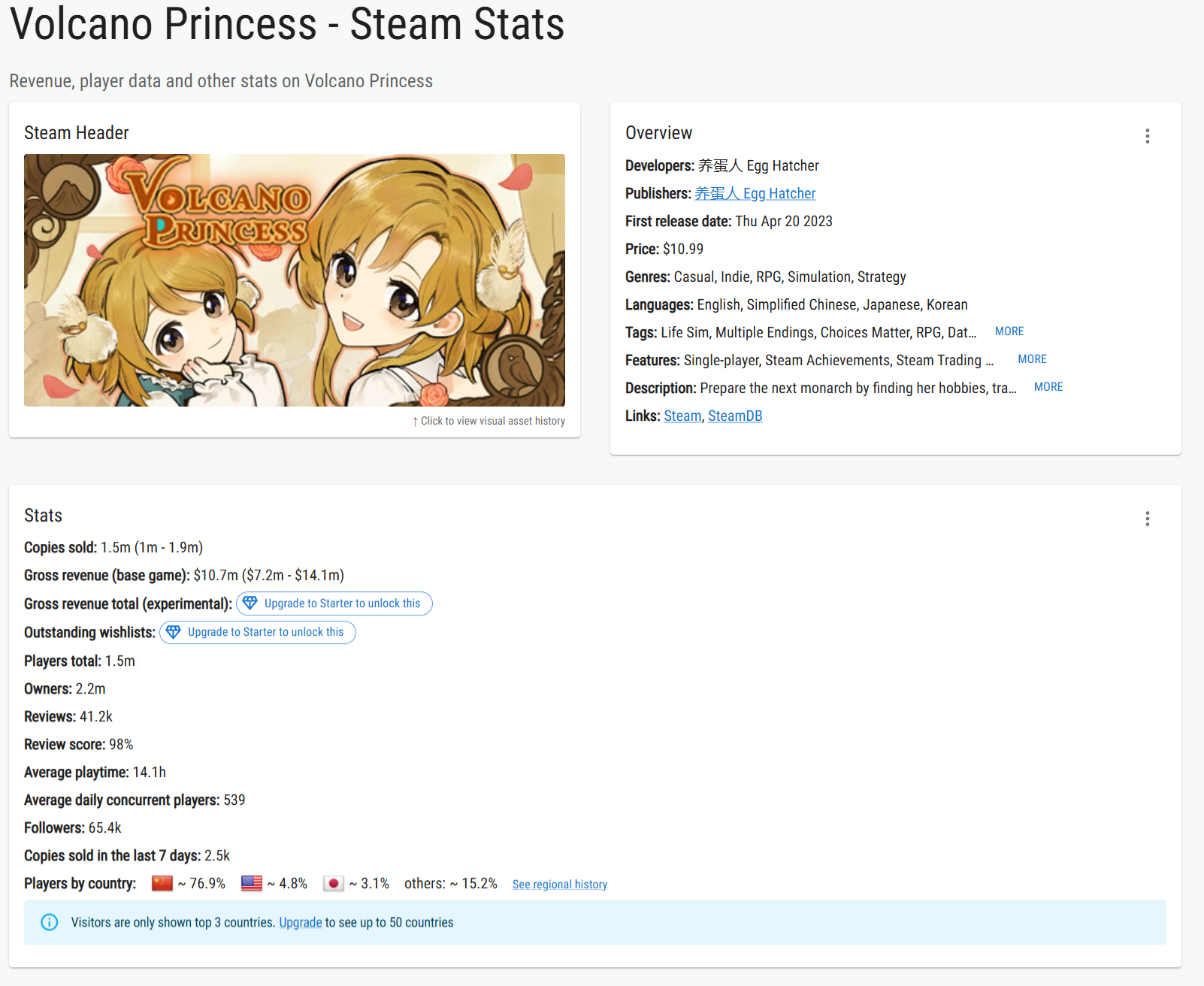Viewport: 1204px width, 986px height.
Task: Expand Tags with the MORE link
Action: click(1009, 331)
